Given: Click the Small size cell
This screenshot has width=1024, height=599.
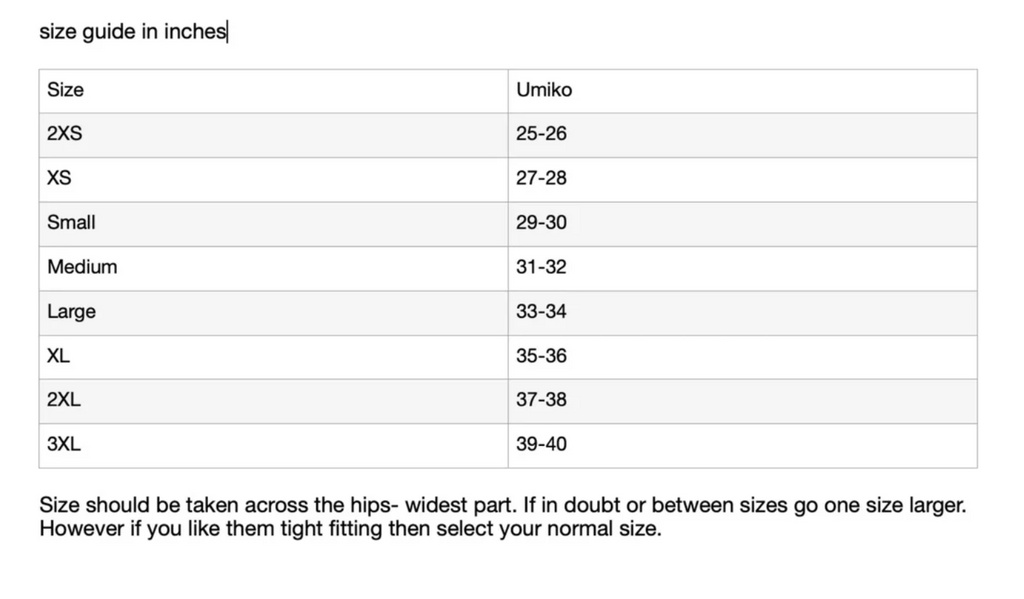Looking at the screenshot, I should tap(274, 224).
